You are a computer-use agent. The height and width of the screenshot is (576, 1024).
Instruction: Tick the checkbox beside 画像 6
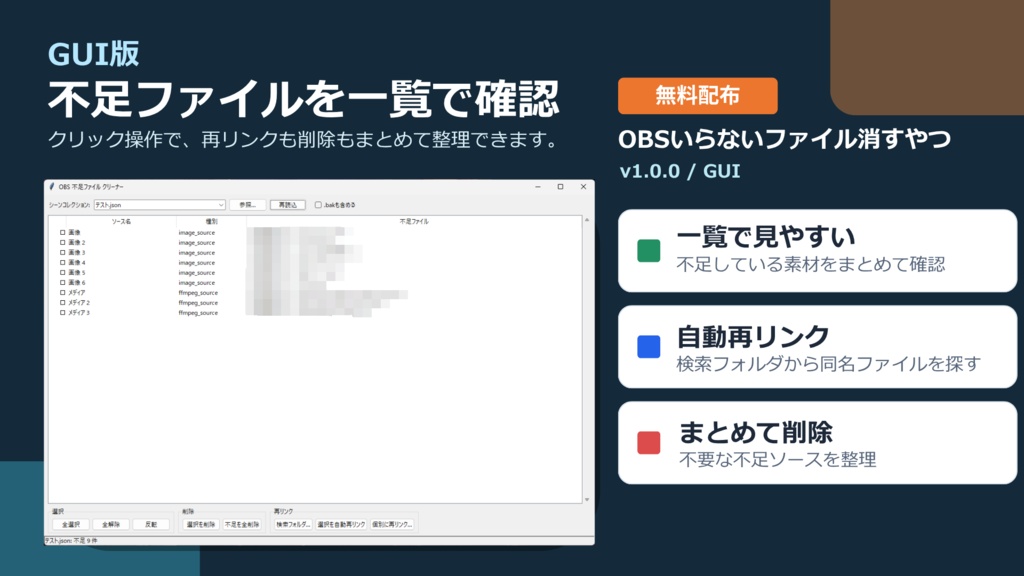(63, 283)
